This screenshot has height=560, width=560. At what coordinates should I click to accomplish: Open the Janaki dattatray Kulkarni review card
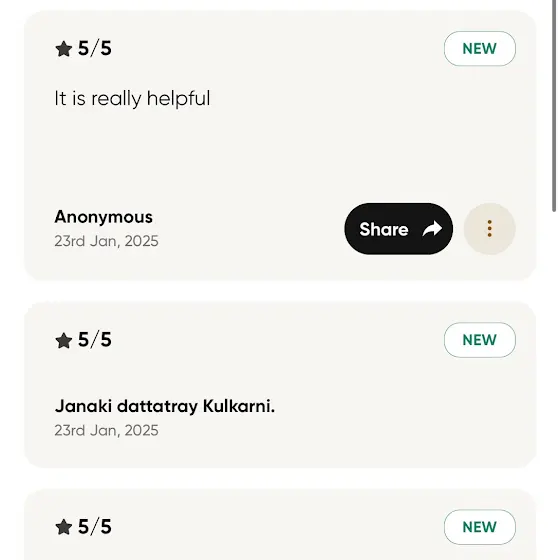(x=280, y=385)
